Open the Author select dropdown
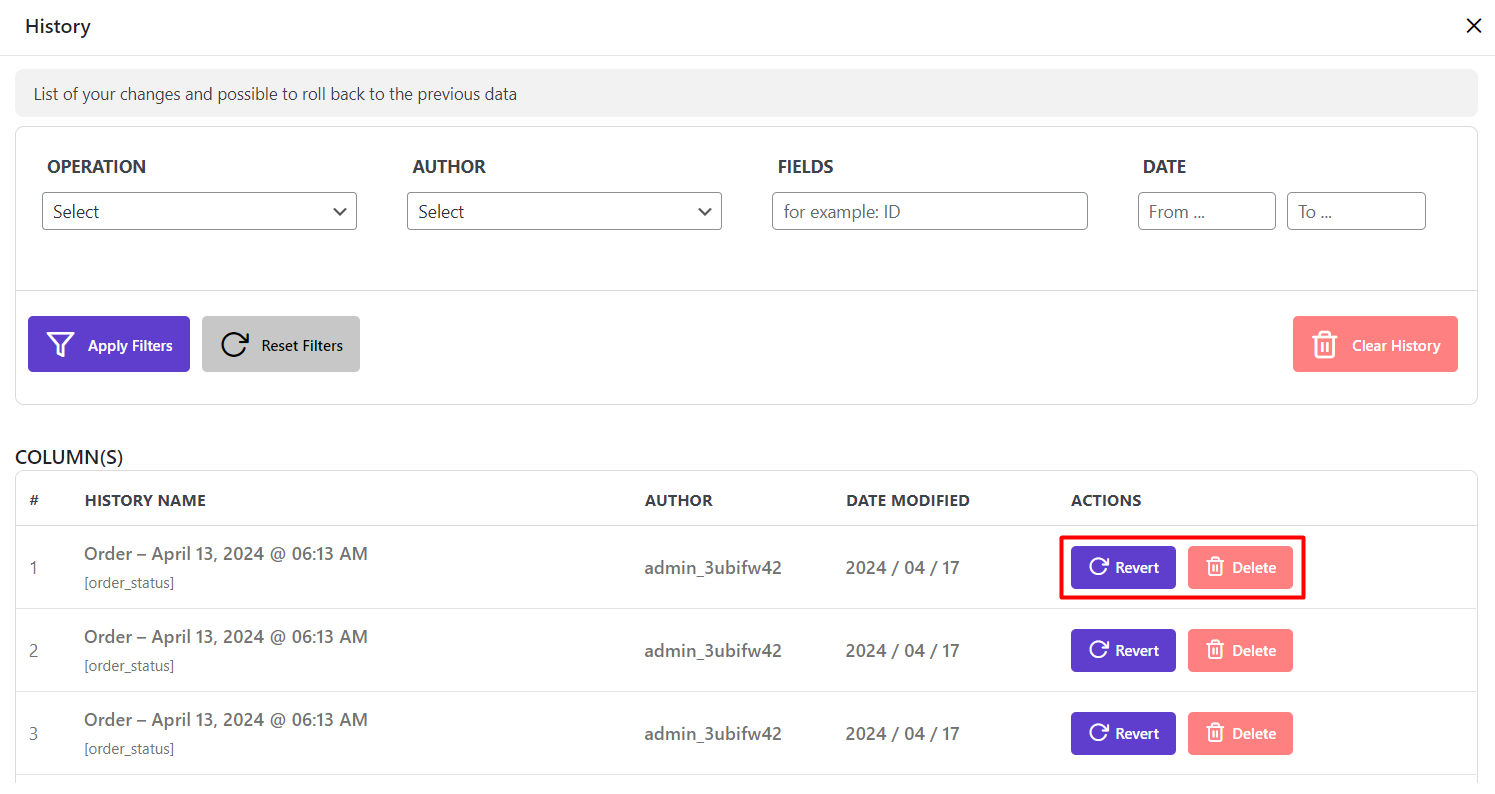Image resolution: width=1495 pixels, height=794 pixels. tap(564, 212)
